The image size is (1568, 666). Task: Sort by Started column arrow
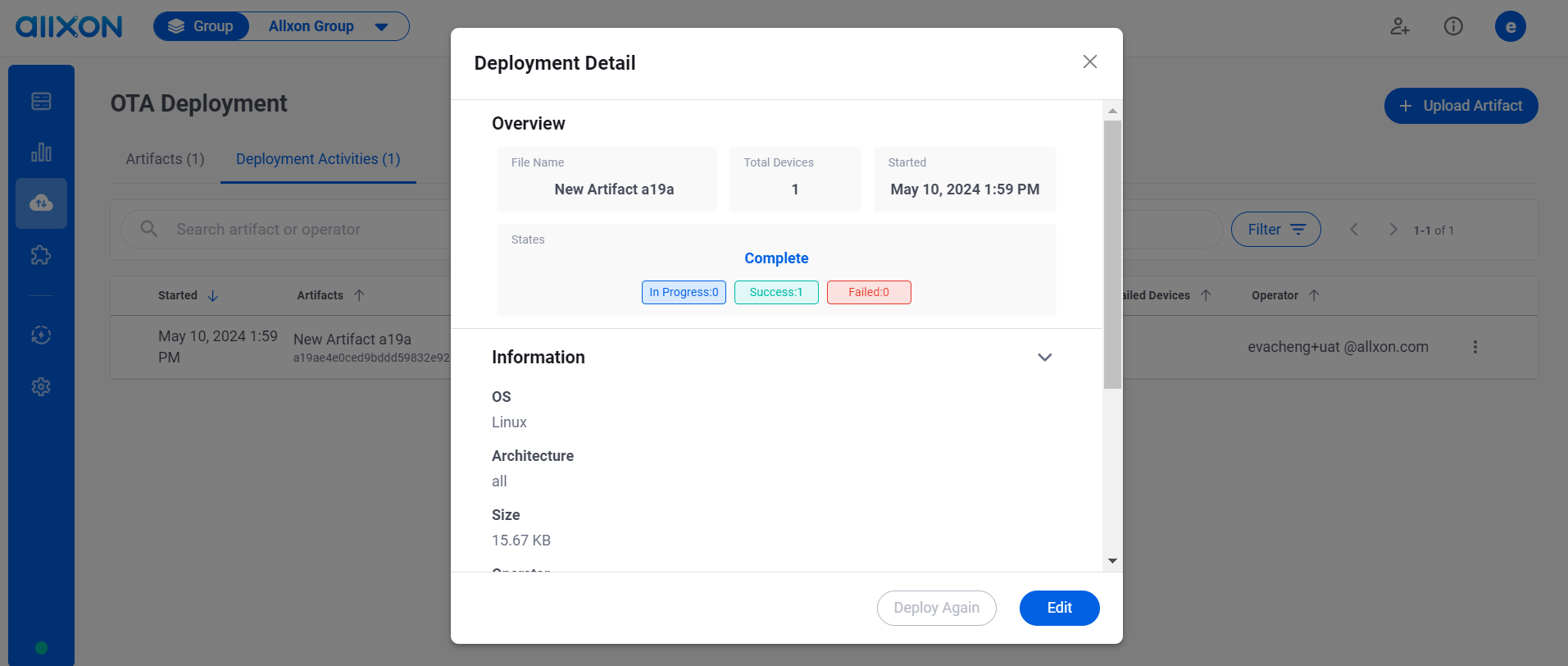coord(213,295)
